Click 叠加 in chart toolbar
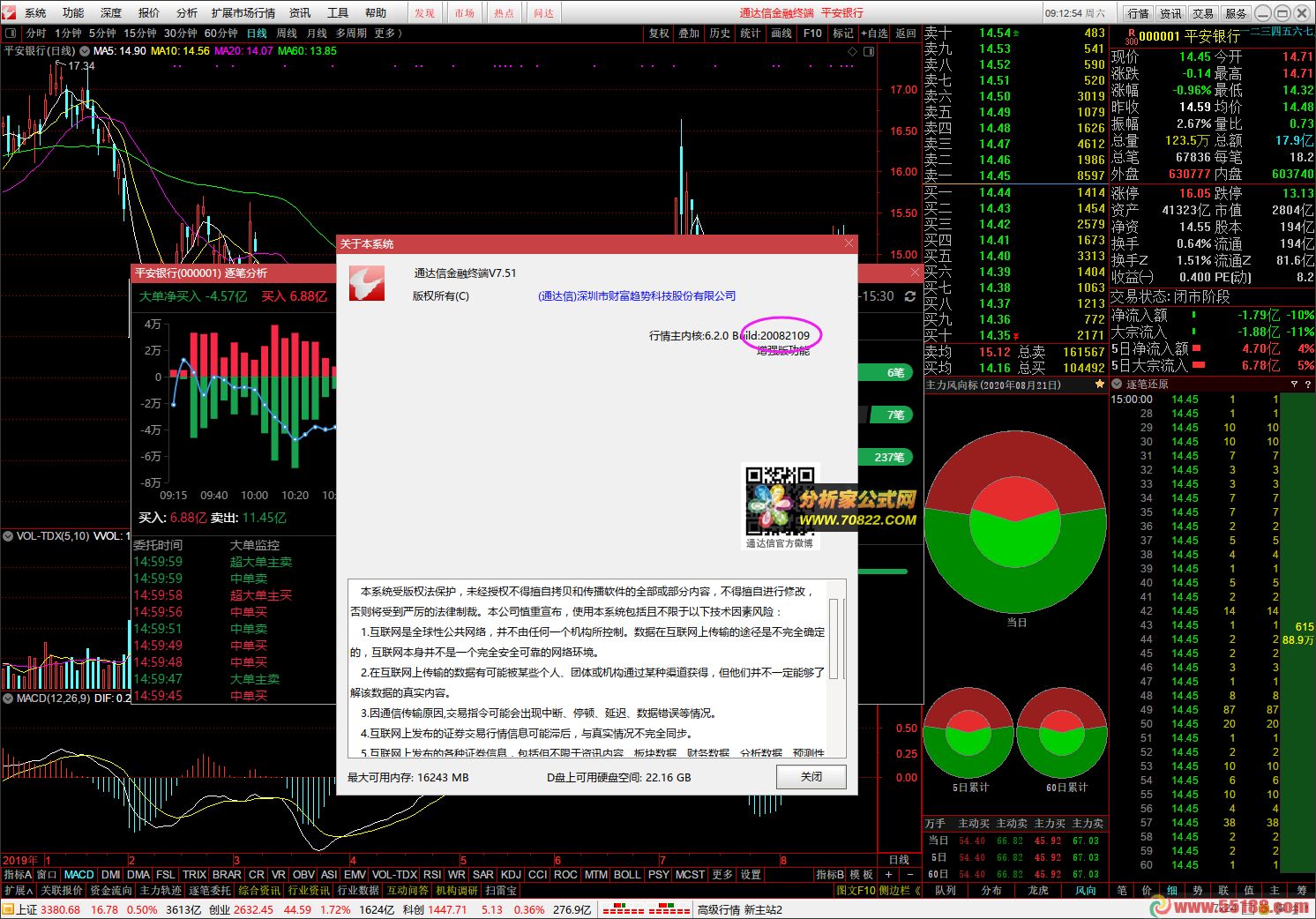Screen dimensions: 1316x919 click(689, 34)
